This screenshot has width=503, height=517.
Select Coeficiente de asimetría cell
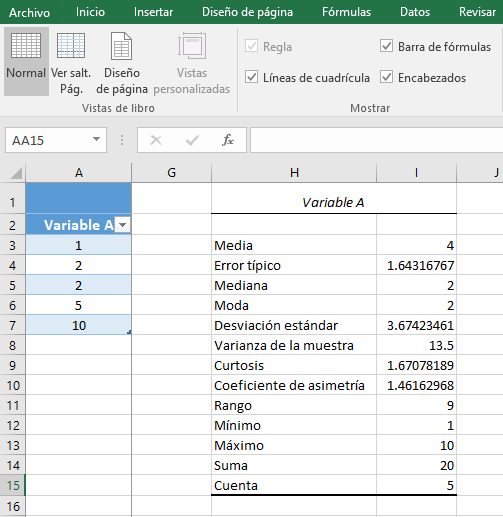coord(294,385)
